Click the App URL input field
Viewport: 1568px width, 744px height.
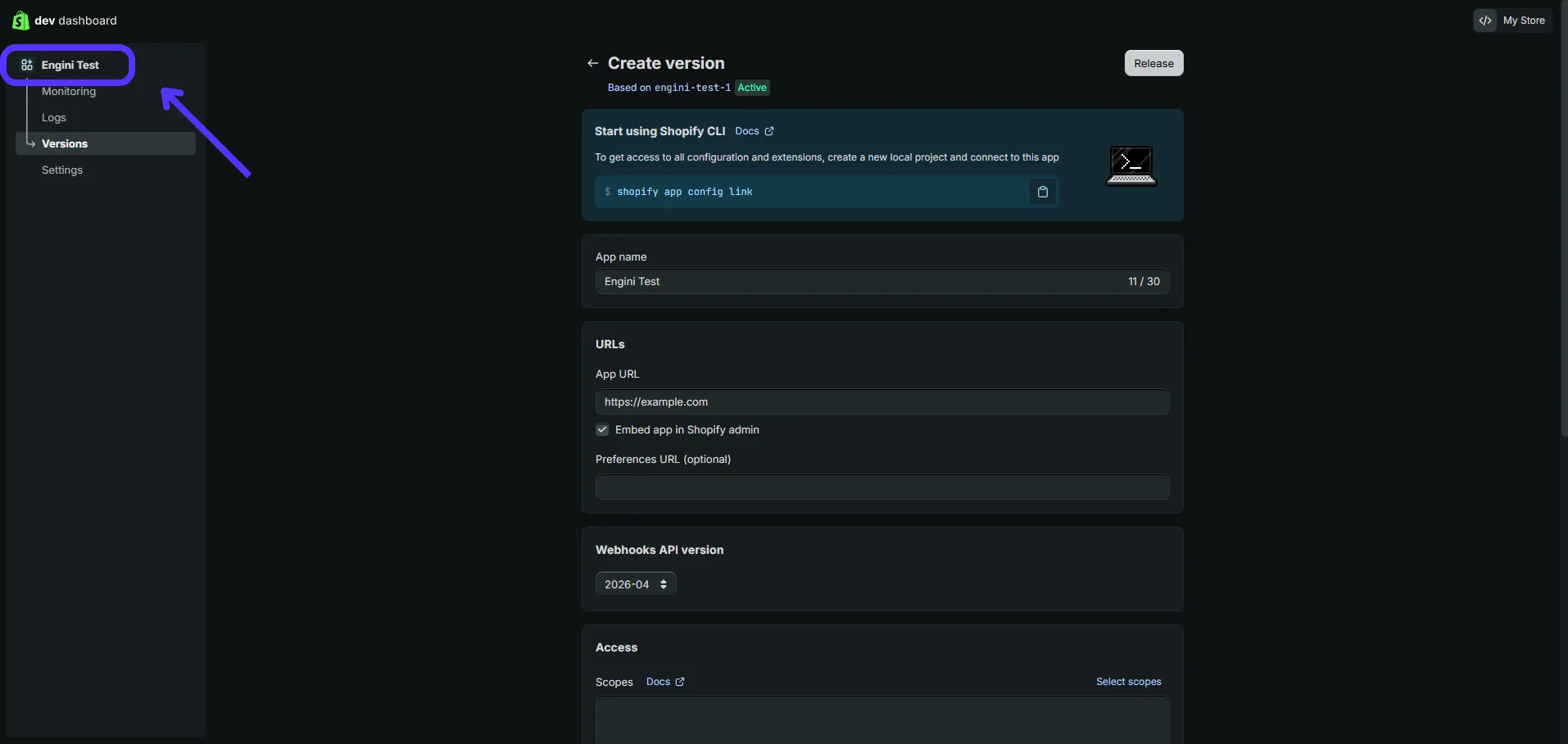pyautogui.click(x=882, y=401)
